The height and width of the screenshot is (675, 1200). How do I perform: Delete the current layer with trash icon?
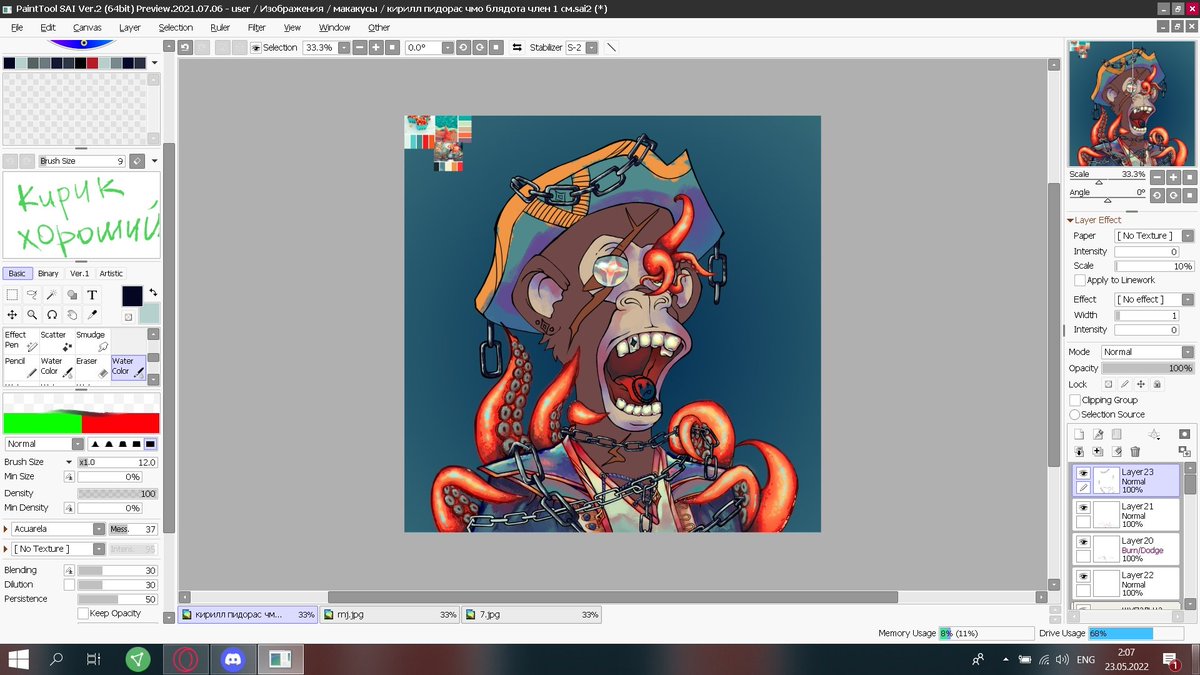pos(1135,452)
